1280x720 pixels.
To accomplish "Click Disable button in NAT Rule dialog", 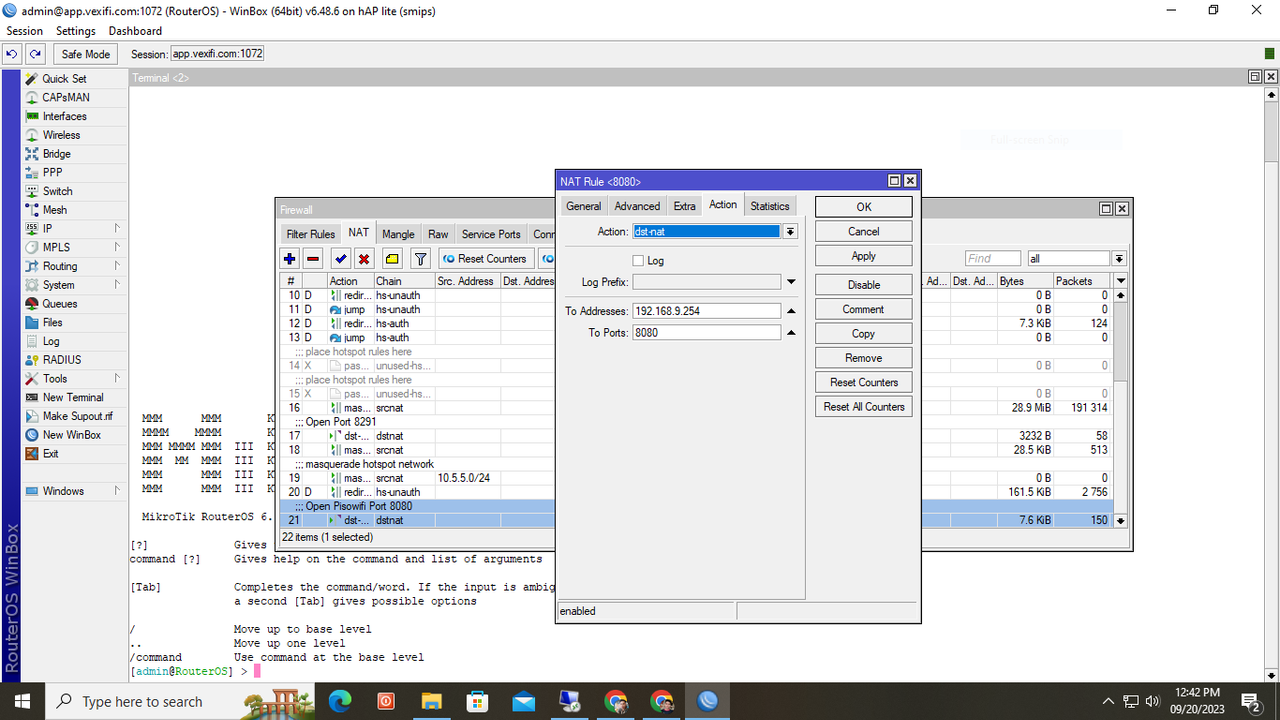I will click(x=864, y=285).
